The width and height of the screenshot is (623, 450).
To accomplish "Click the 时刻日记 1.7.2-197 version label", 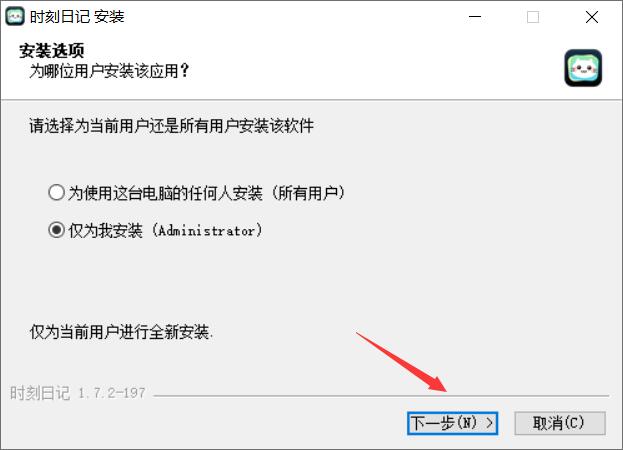I will coord(78,393).
